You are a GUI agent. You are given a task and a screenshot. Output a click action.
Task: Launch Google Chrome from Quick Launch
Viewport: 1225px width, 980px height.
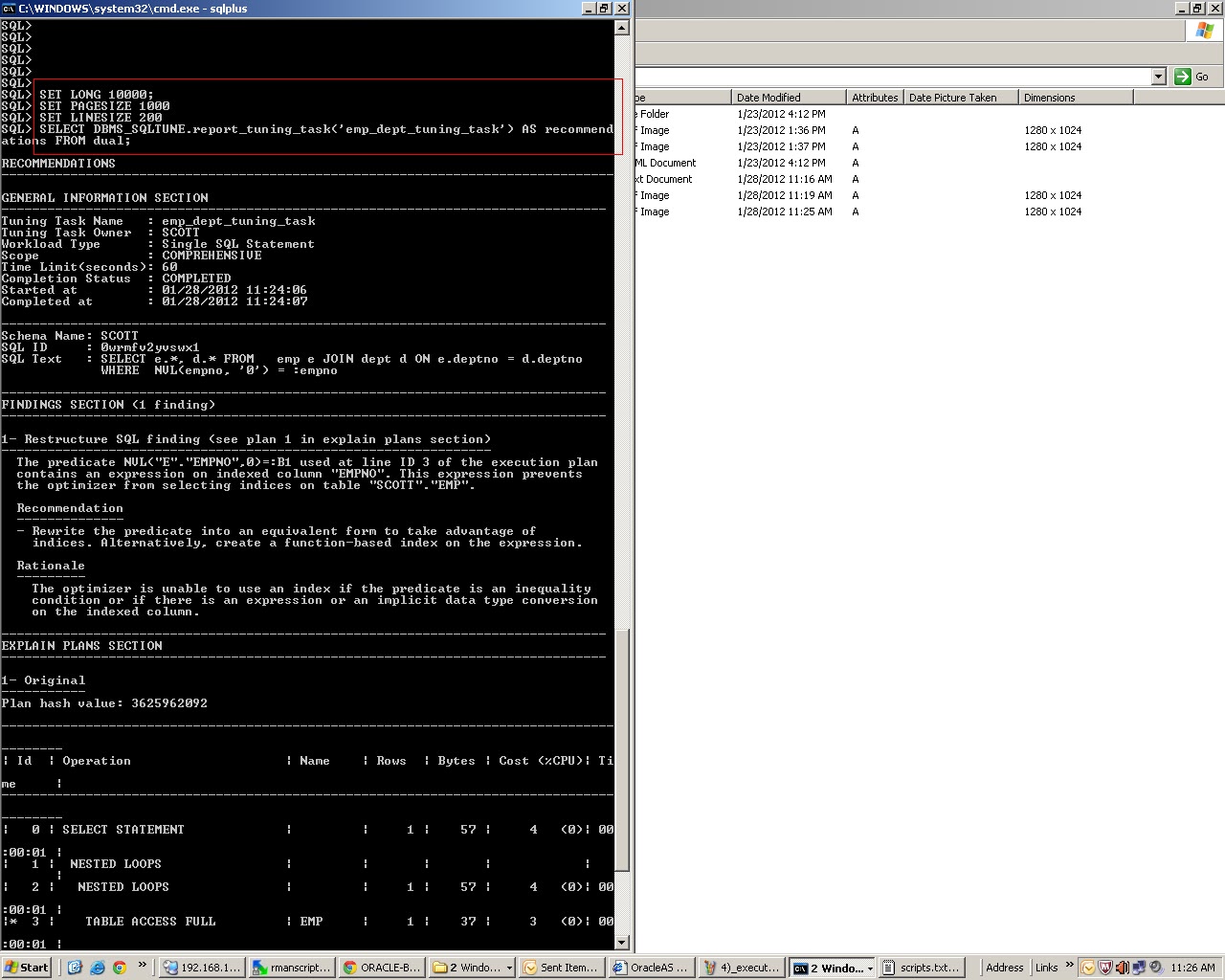pos(120,968)
